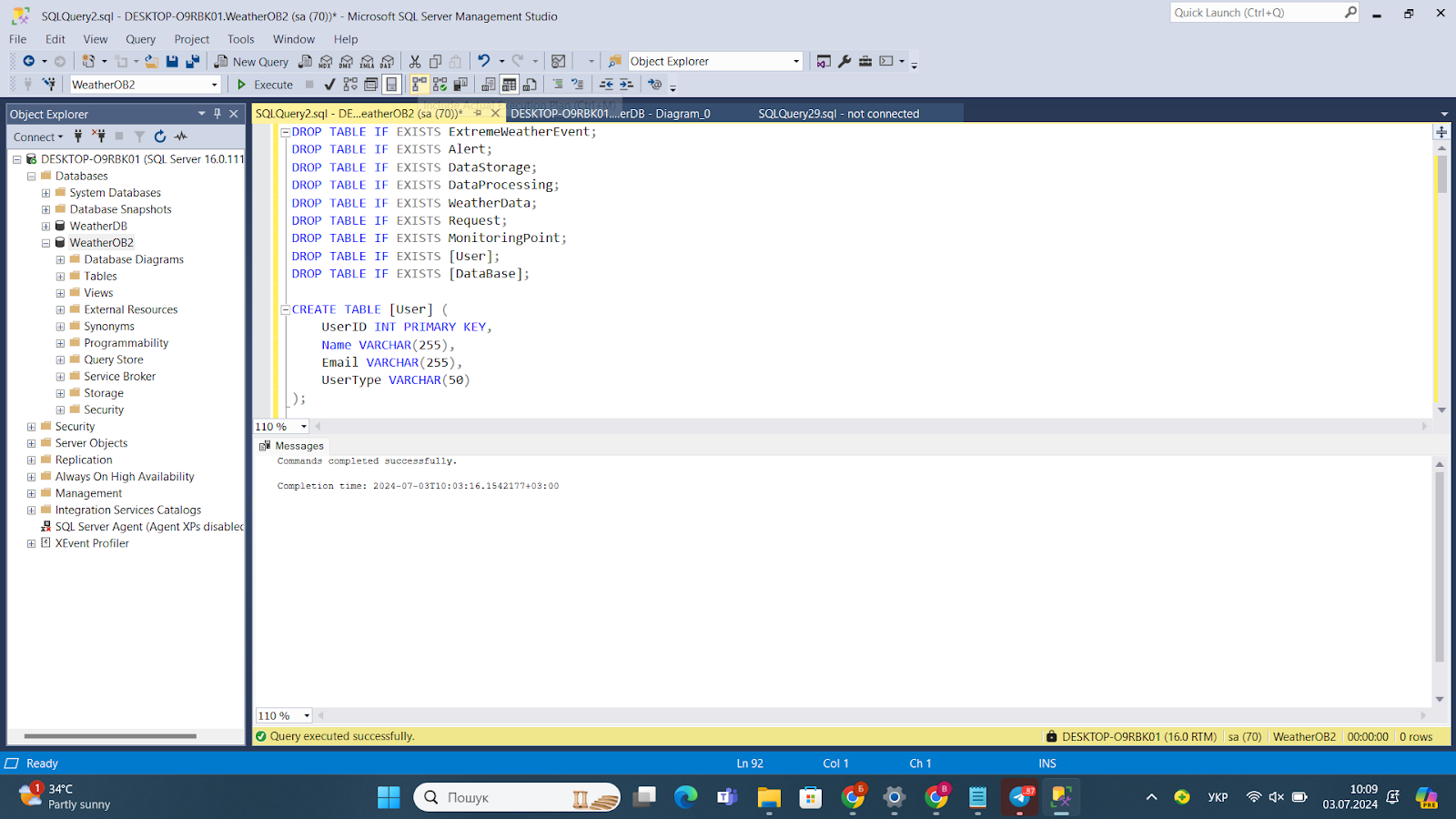The image size is (1456, 819).
Task: Navigate Backward with the blue arrow
Action: 29,61
